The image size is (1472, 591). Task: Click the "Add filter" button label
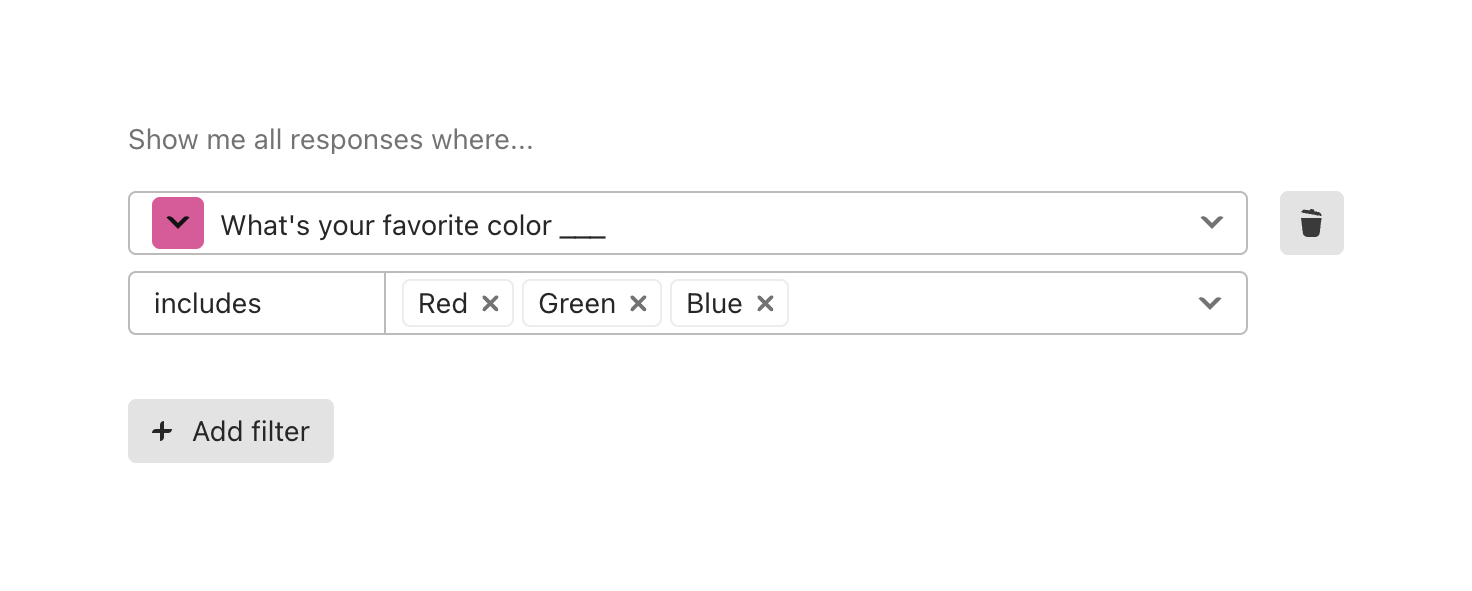251,431
